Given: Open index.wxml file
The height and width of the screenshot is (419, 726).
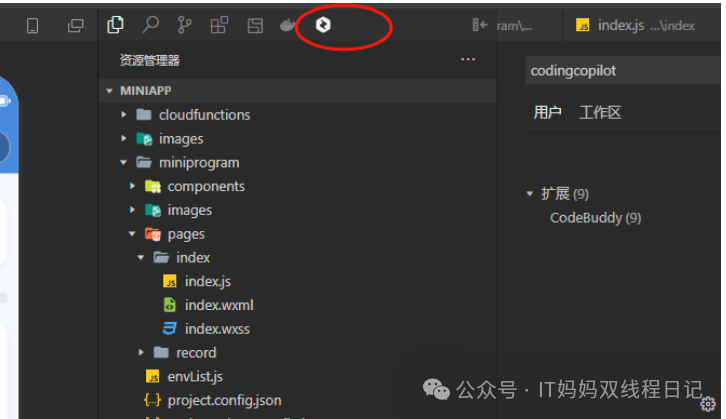Looking at the screenshot, I should 219,305.
